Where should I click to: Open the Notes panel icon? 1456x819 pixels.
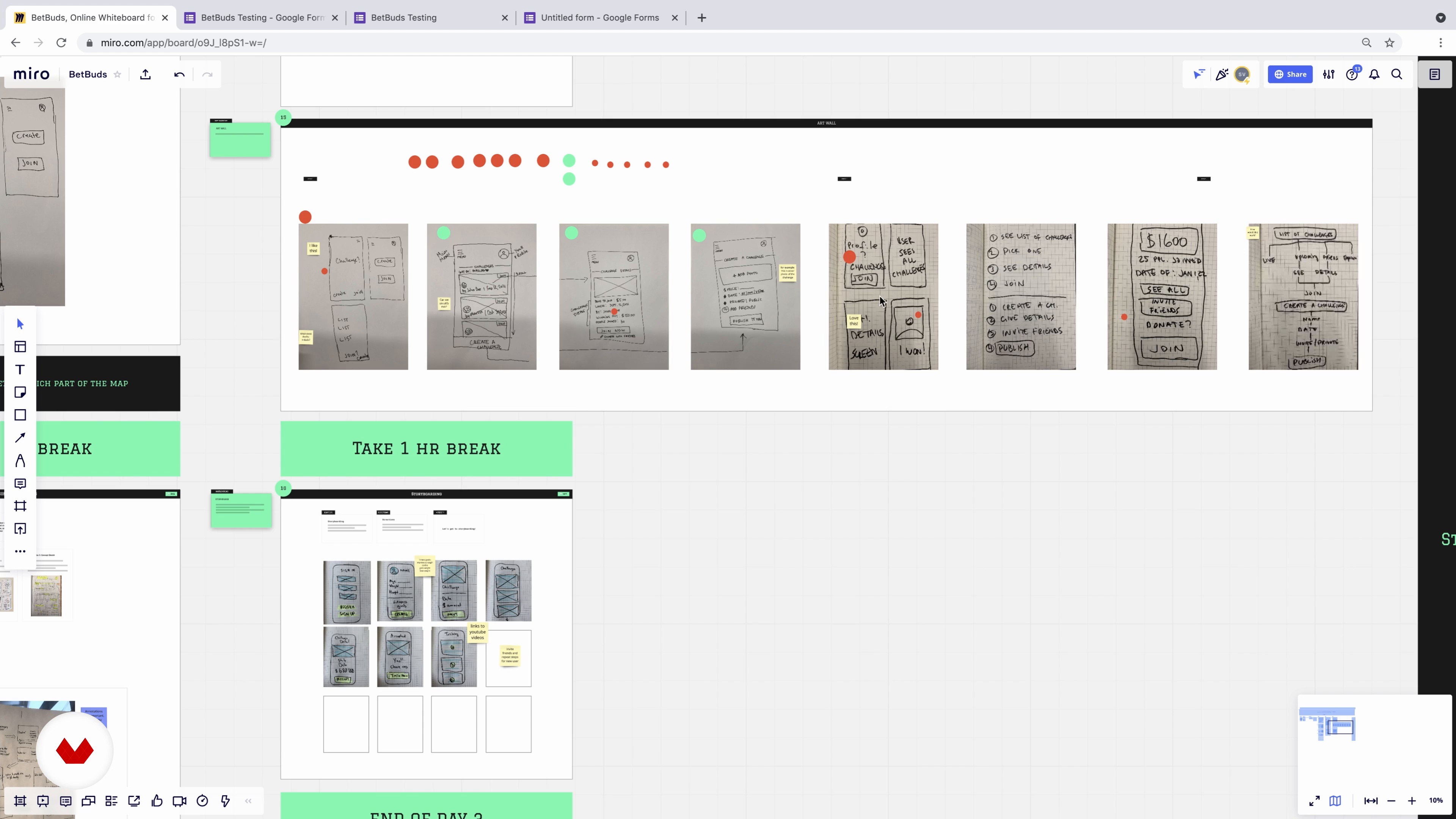(1434, 74)
